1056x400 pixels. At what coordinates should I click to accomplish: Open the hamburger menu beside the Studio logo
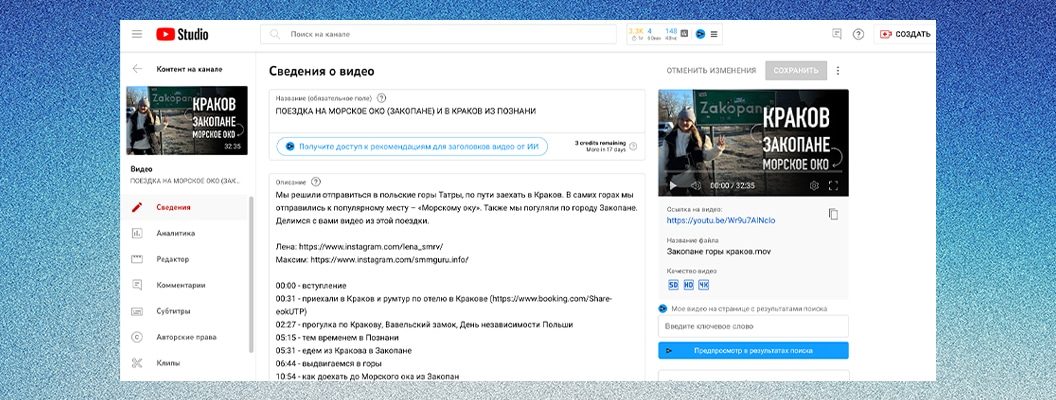click(137, 34)
